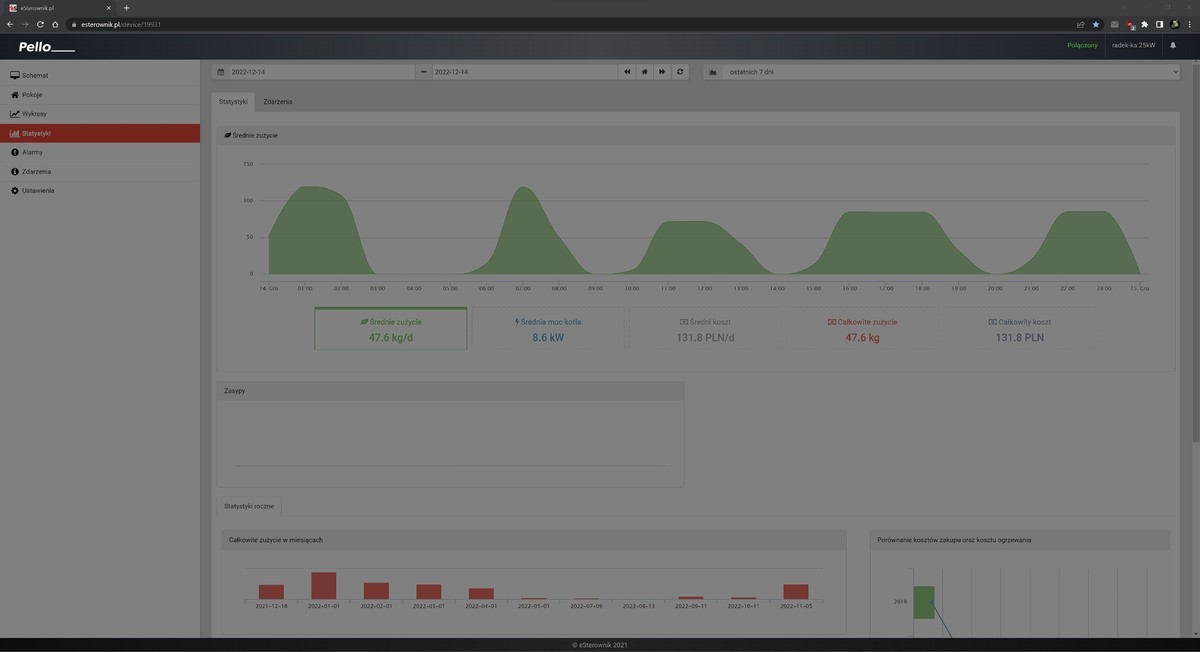The width and height of the screenshot is (1200, 652).
Task: Jump to the next period (fast-forward icon)
Action: (x=662, y=72)
